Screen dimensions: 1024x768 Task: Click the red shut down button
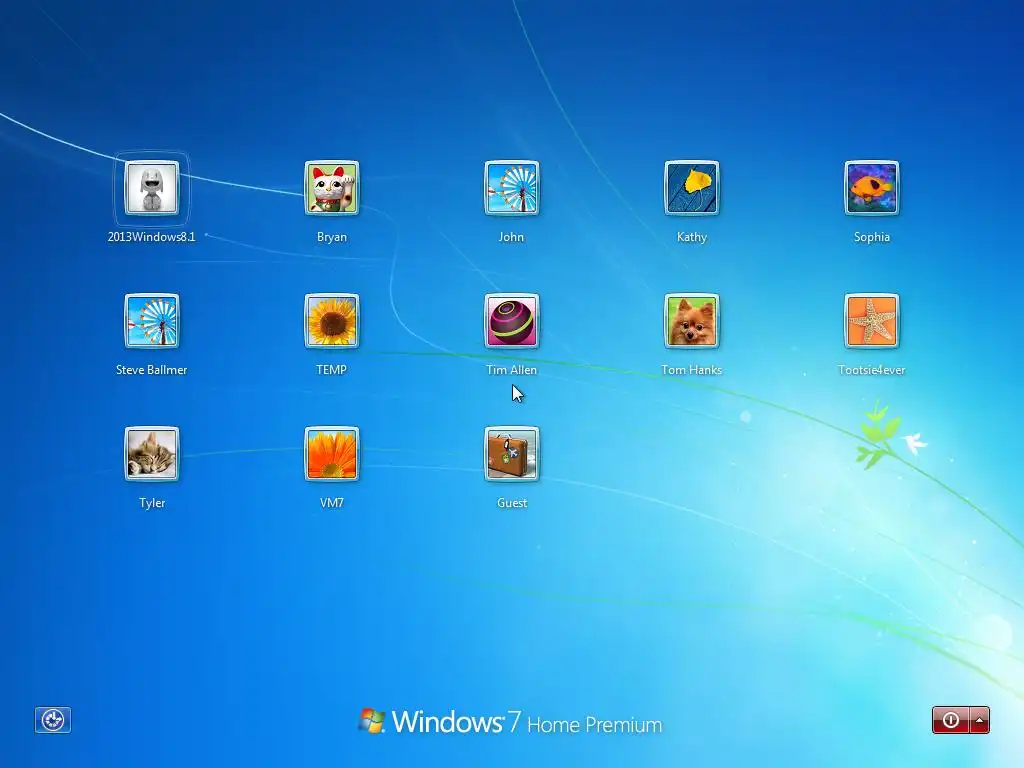tap(951, 720)
